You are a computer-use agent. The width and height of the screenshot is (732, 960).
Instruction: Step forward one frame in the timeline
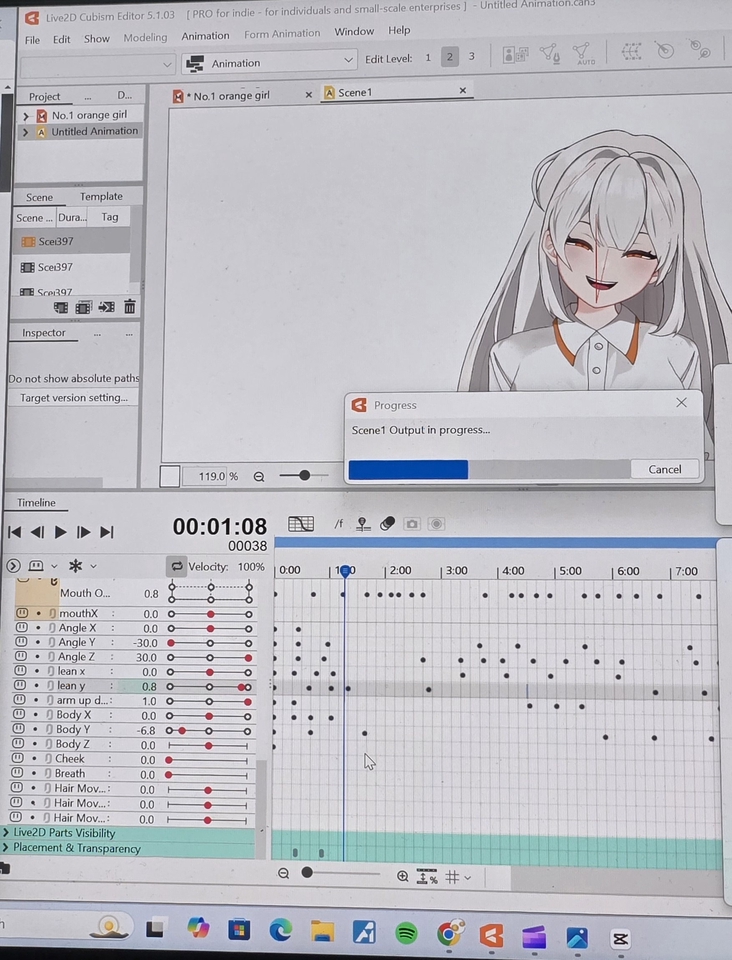(x=84, y=532)
